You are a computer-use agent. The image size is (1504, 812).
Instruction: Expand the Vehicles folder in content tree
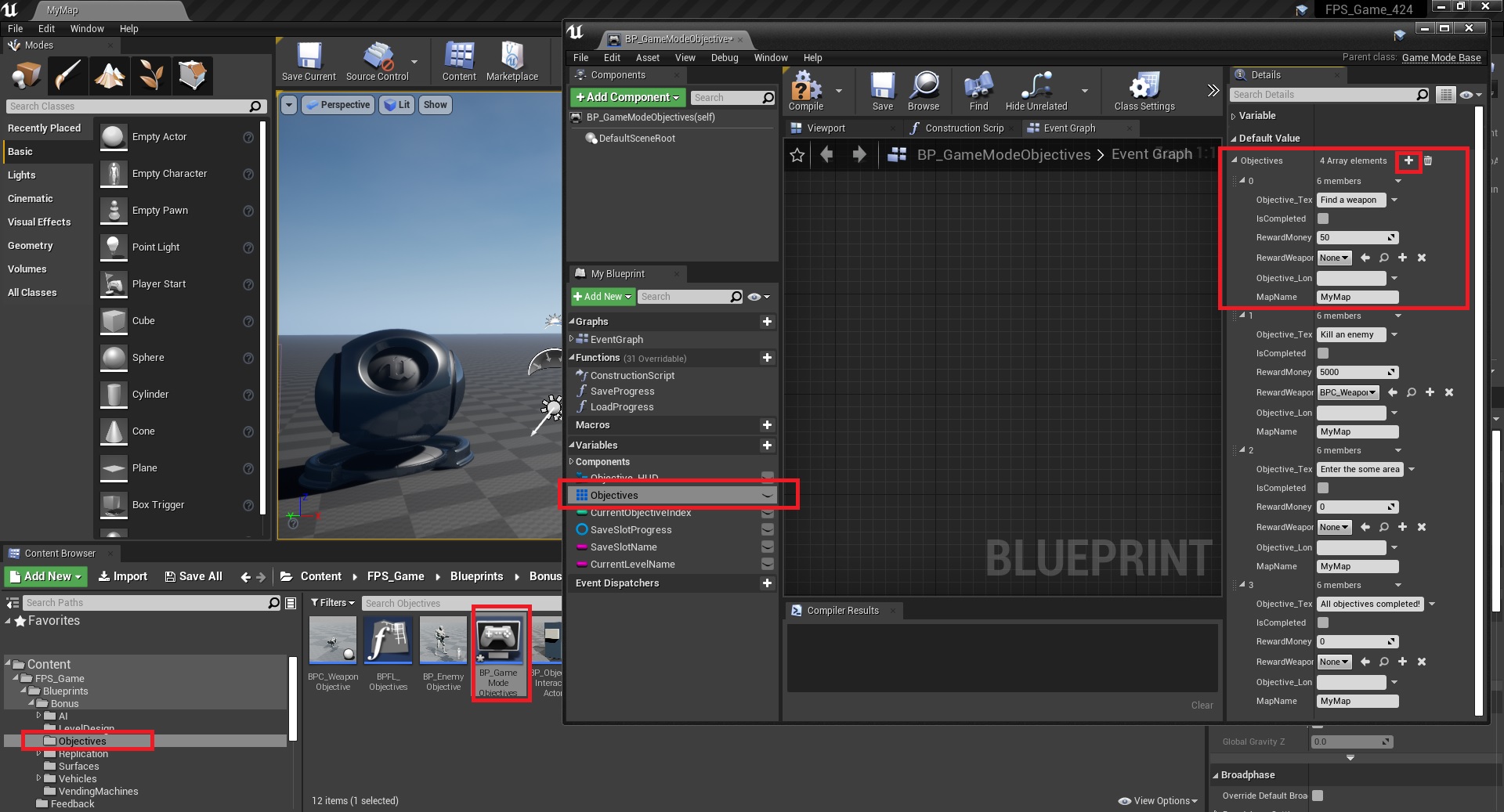38,778
